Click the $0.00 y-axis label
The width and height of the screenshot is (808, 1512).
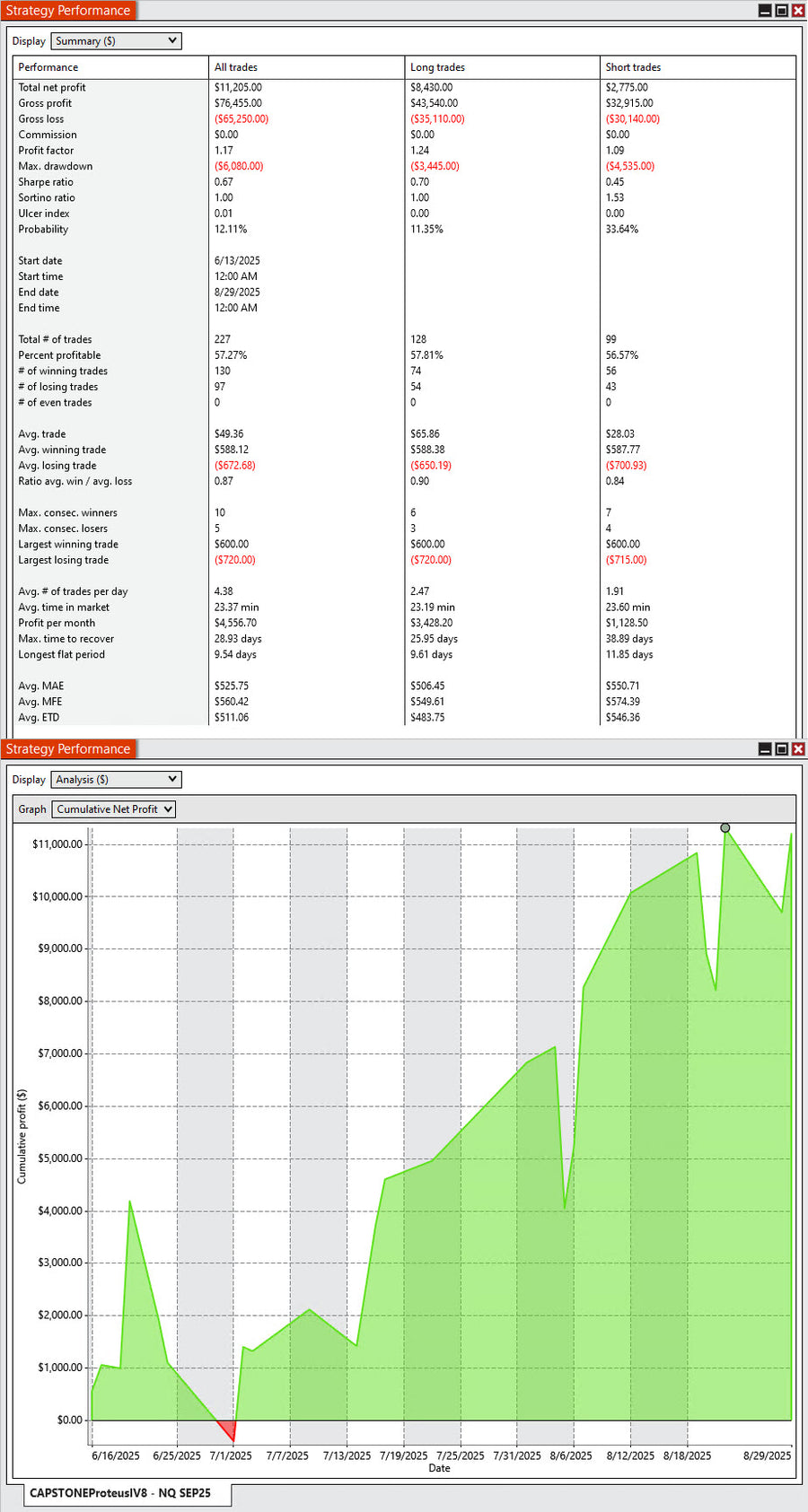[70, 1420]
